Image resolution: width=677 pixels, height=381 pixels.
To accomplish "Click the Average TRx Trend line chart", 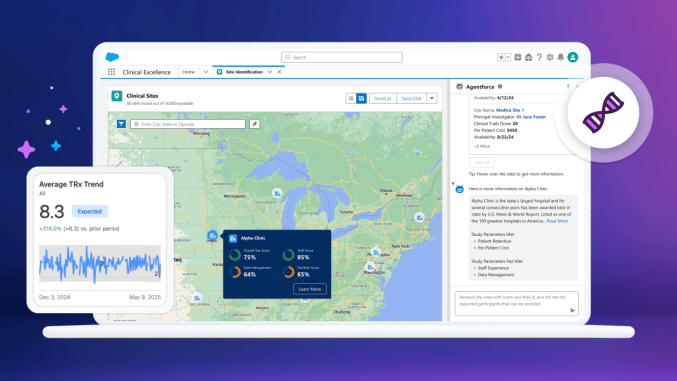I will tap(100, 264).
